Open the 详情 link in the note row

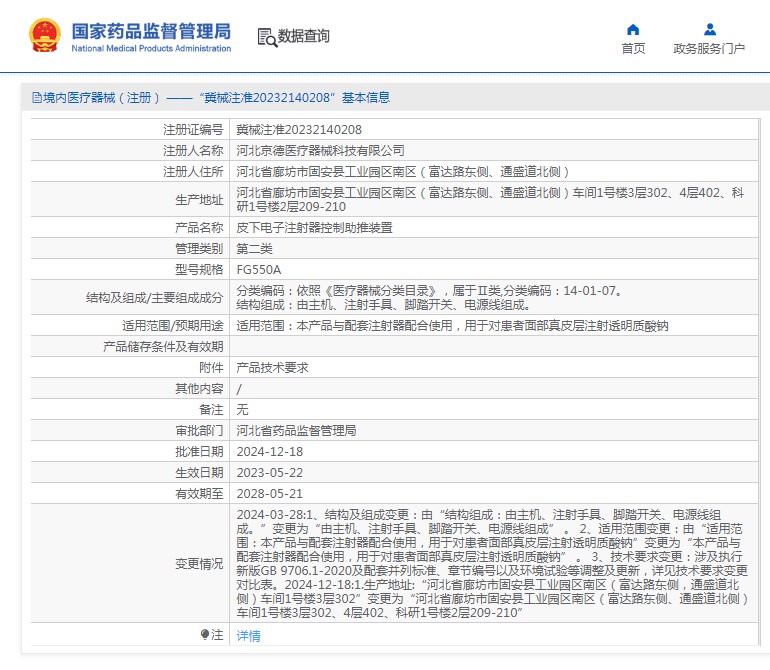248,636
